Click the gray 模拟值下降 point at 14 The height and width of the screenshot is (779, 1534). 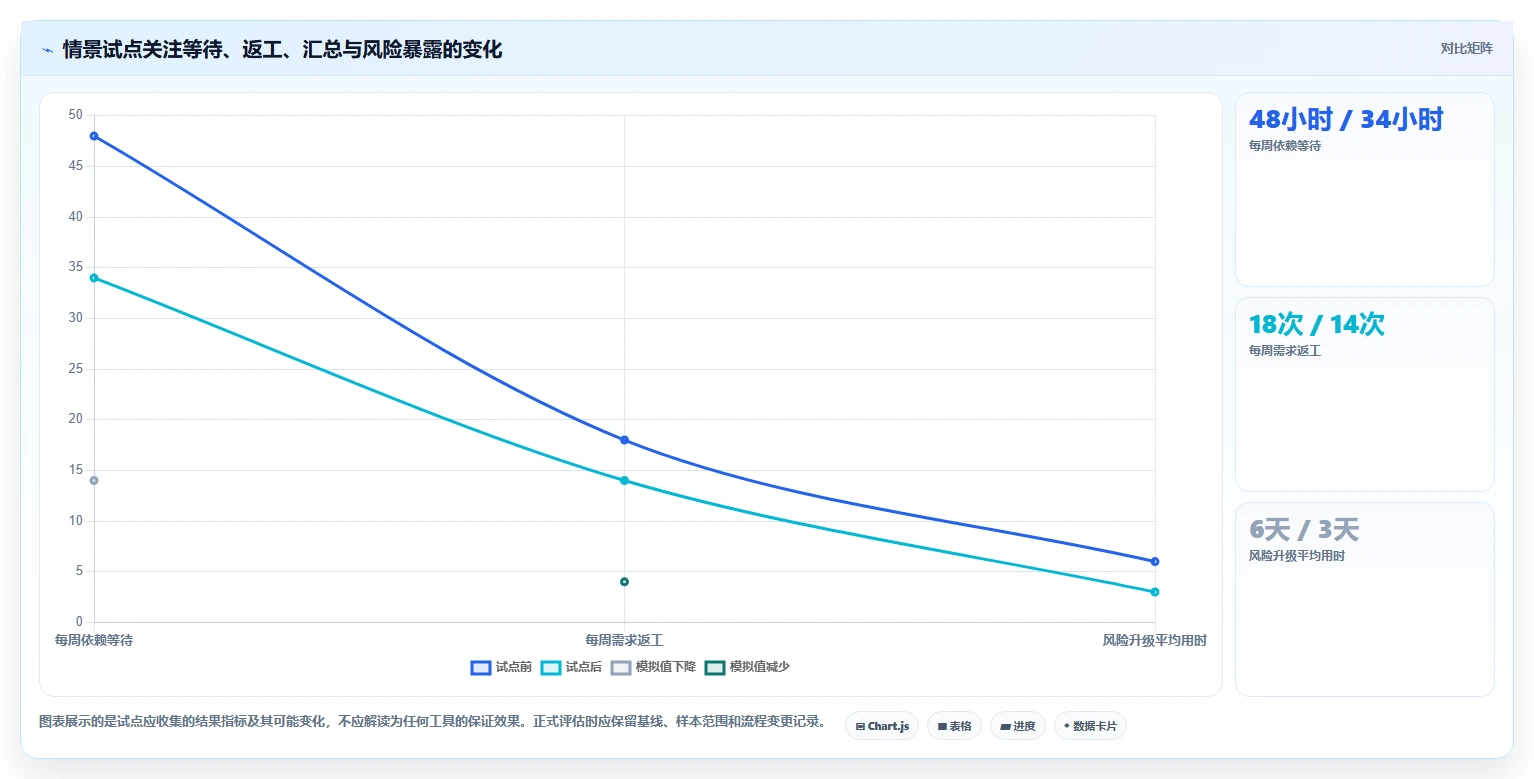point(94,481)
